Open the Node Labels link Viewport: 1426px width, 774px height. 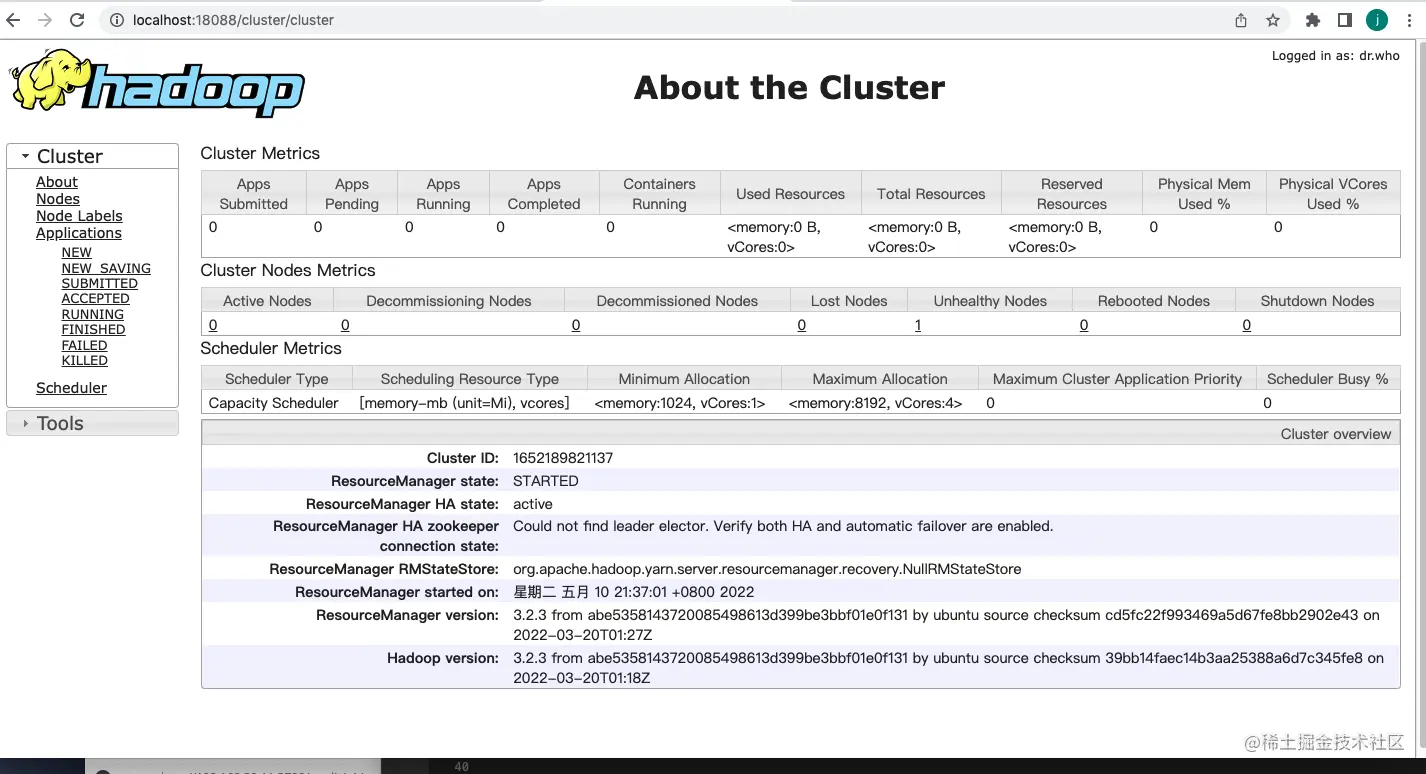pyautogui.click(x=79, y=216)
